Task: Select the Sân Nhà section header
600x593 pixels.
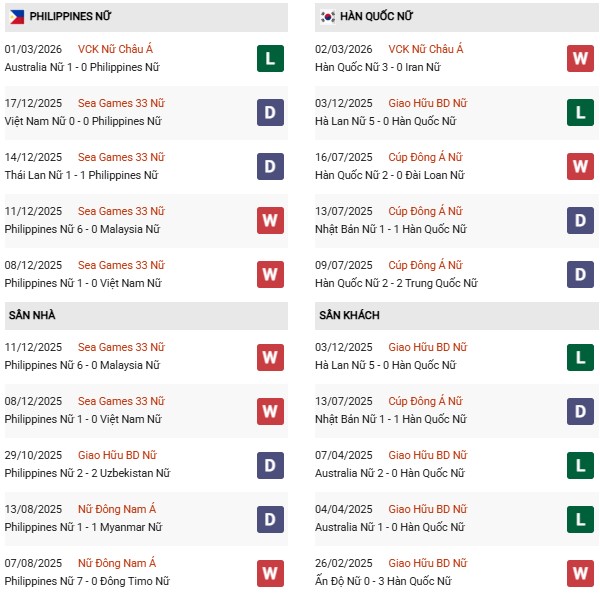Action: pyautogui.click(x=33, y=315)
